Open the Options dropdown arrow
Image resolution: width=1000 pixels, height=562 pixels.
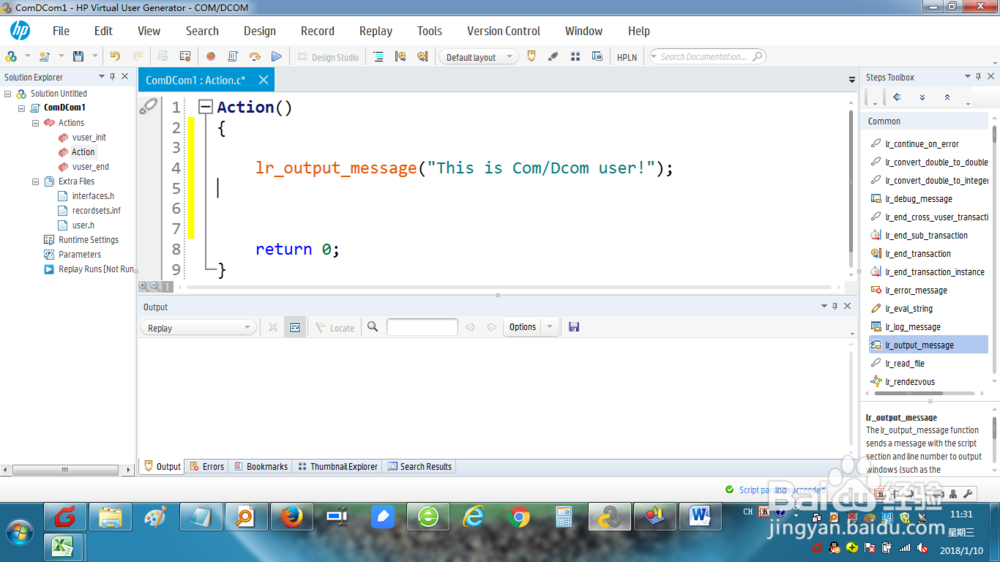tap(550, 327)
